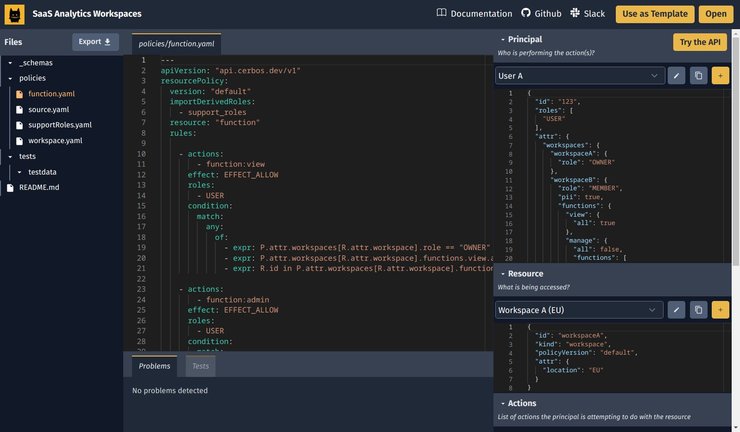Copy the User A principal
The image size is (740, 432).
[698, 75]
